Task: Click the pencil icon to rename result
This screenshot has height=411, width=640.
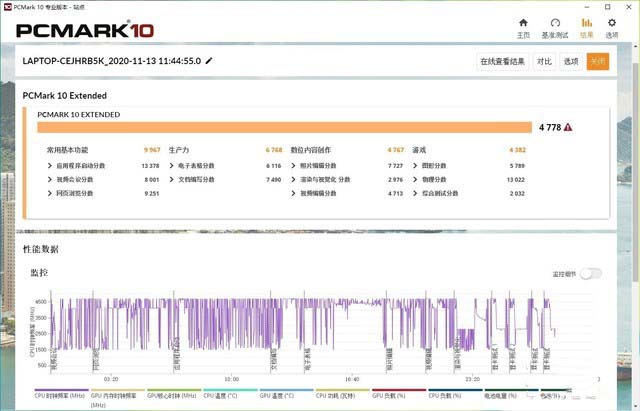Action: (209, 61)
